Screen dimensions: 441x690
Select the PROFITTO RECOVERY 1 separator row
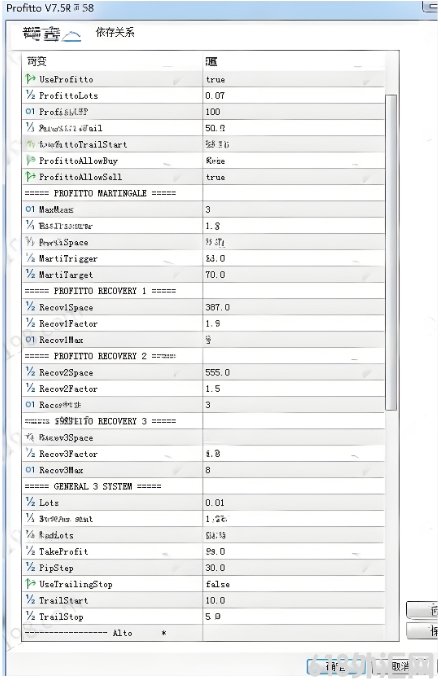point(100,291)
